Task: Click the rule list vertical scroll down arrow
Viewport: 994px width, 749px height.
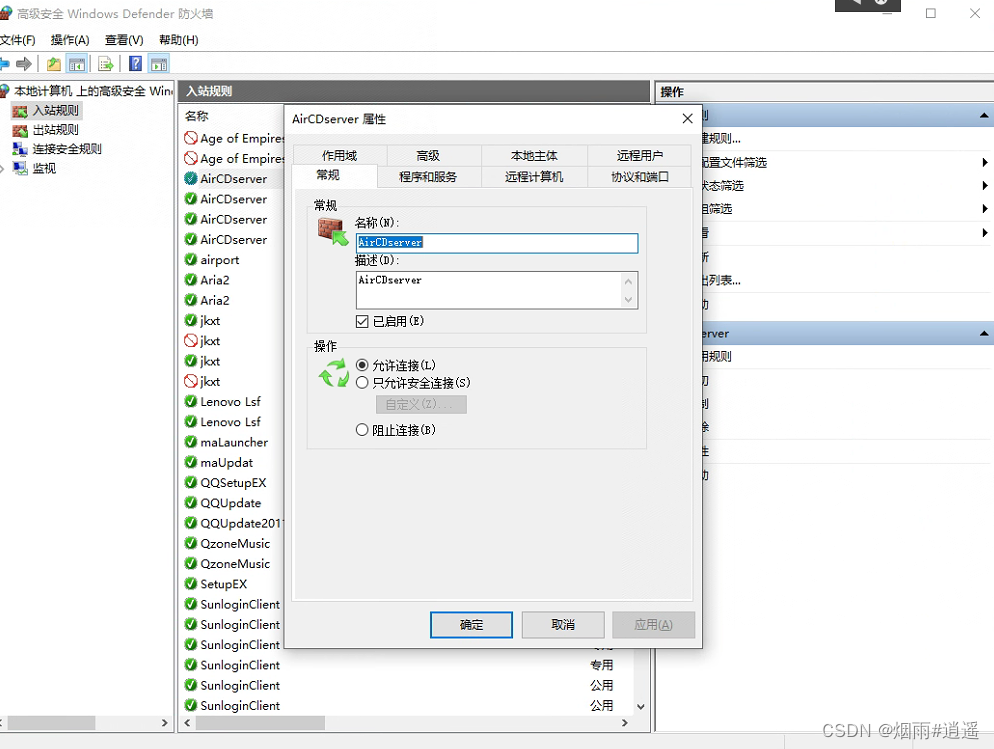Action: point(641,706)
